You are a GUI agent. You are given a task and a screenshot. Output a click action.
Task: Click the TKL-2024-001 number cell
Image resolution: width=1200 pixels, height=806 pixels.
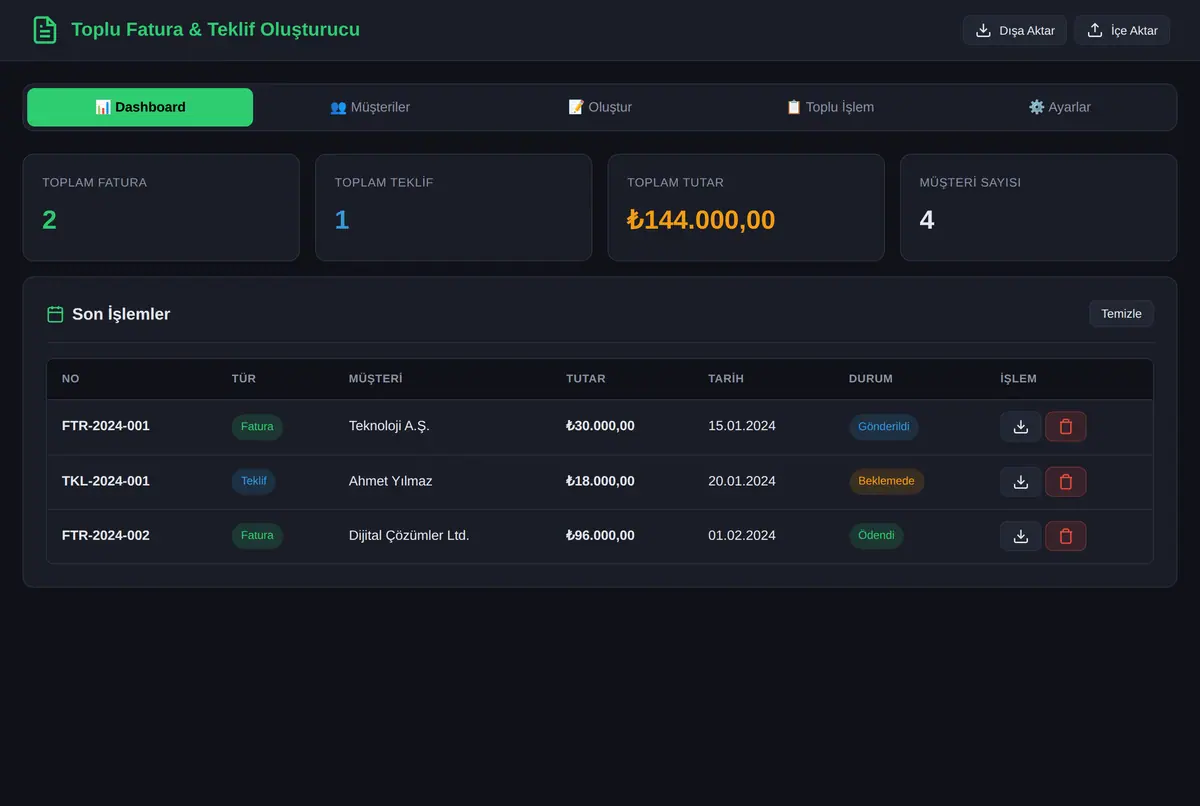[106, 481]
